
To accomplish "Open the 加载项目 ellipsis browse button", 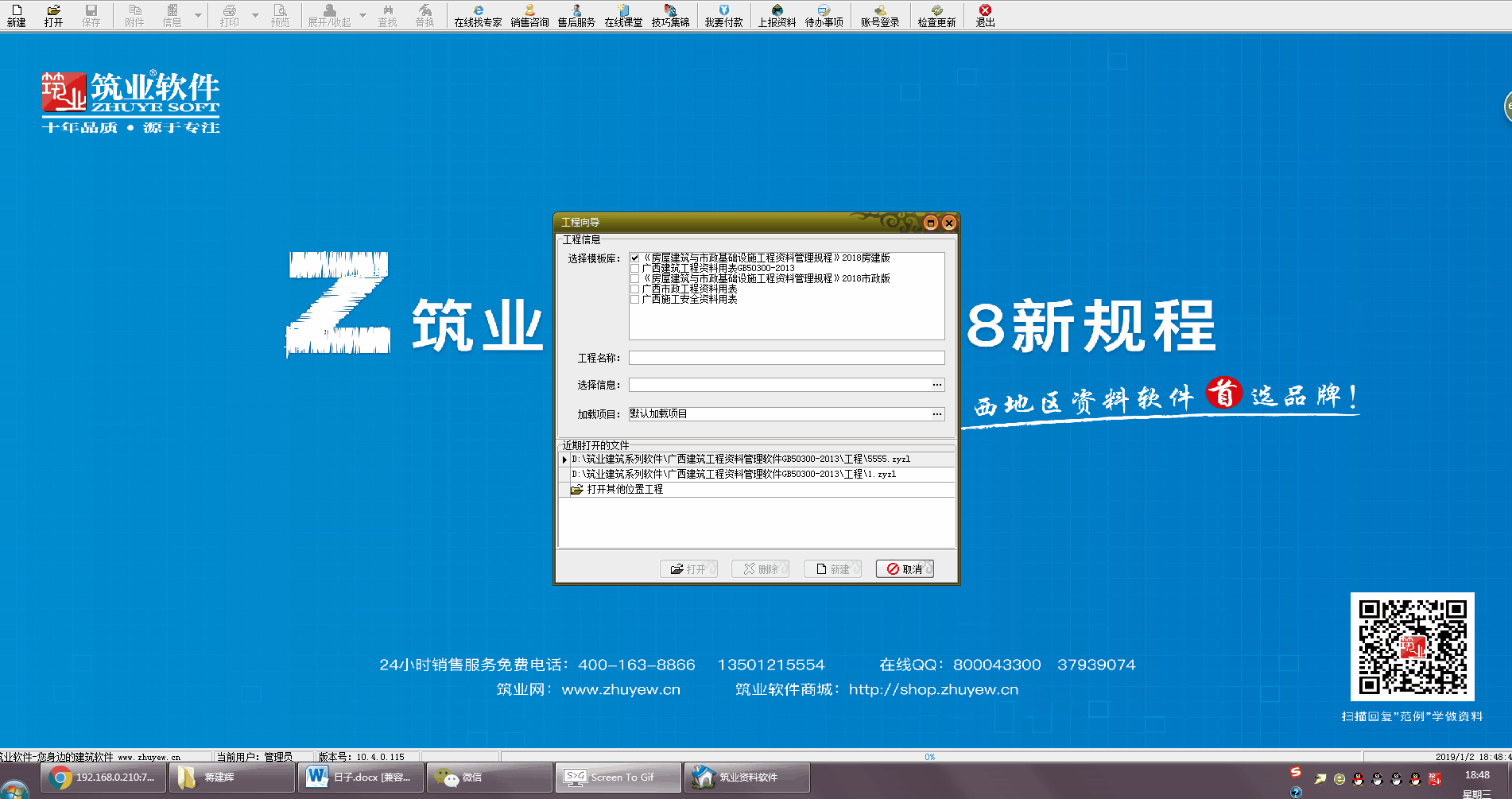I will (x=937, y=414).
